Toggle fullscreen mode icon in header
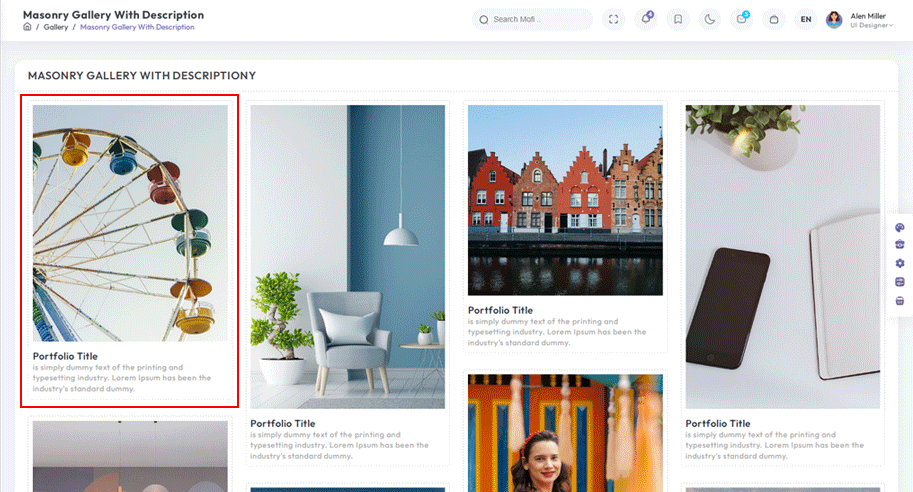 613,19
